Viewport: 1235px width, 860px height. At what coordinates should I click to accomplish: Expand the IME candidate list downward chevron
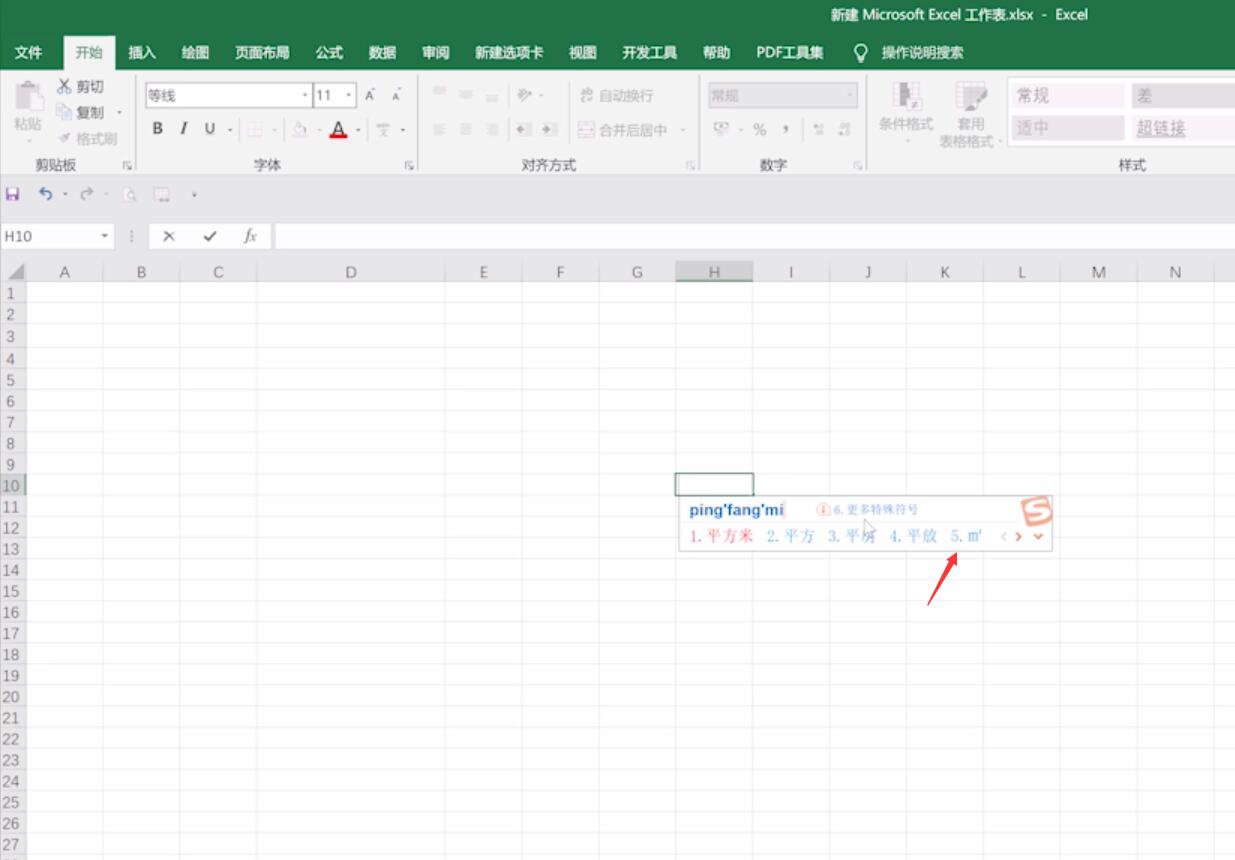(x=1038, y=537)
